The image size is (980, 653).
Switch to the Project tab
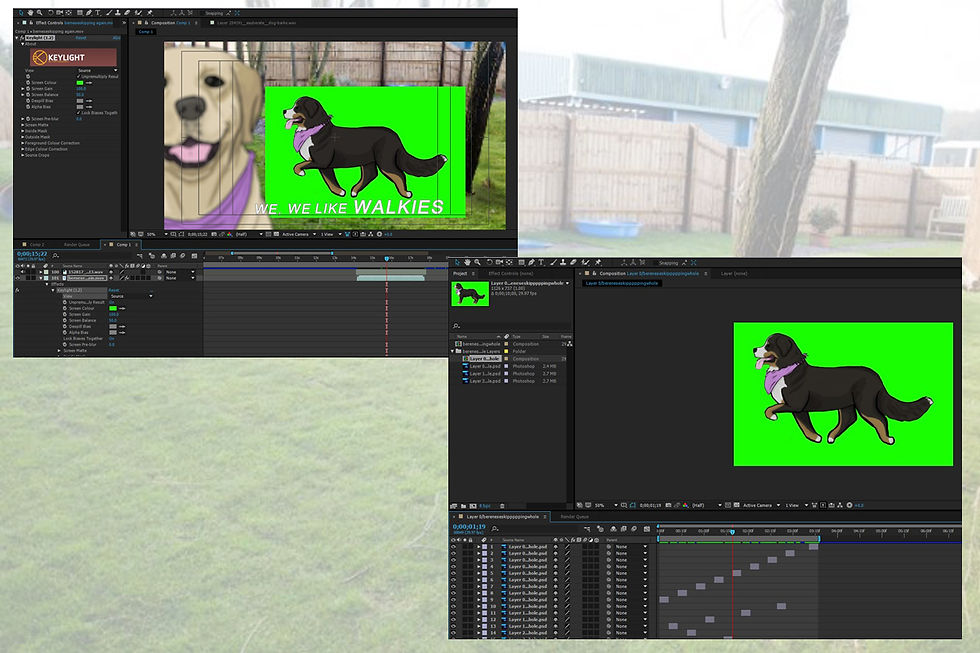click(461, 273)
